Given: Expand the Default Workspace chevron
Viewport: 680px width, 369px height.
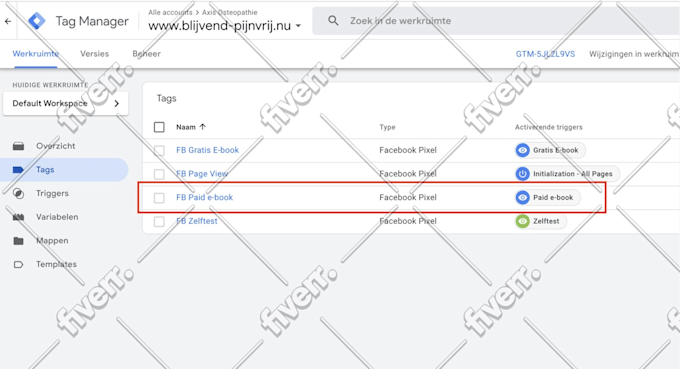Looking at the screenshot, I should (117, 104).
